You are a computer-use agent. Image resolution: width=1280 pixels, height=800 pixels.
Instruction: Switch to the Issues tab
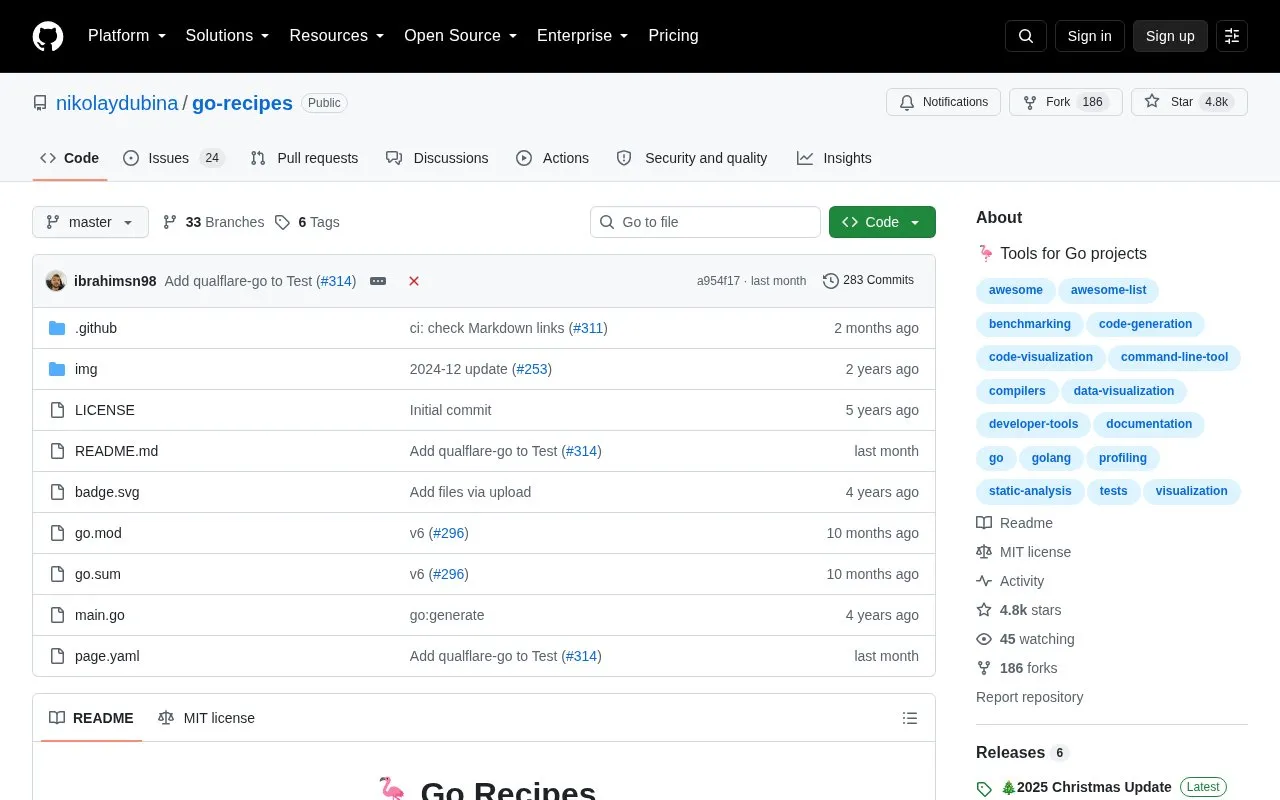(x=174, y=158)
